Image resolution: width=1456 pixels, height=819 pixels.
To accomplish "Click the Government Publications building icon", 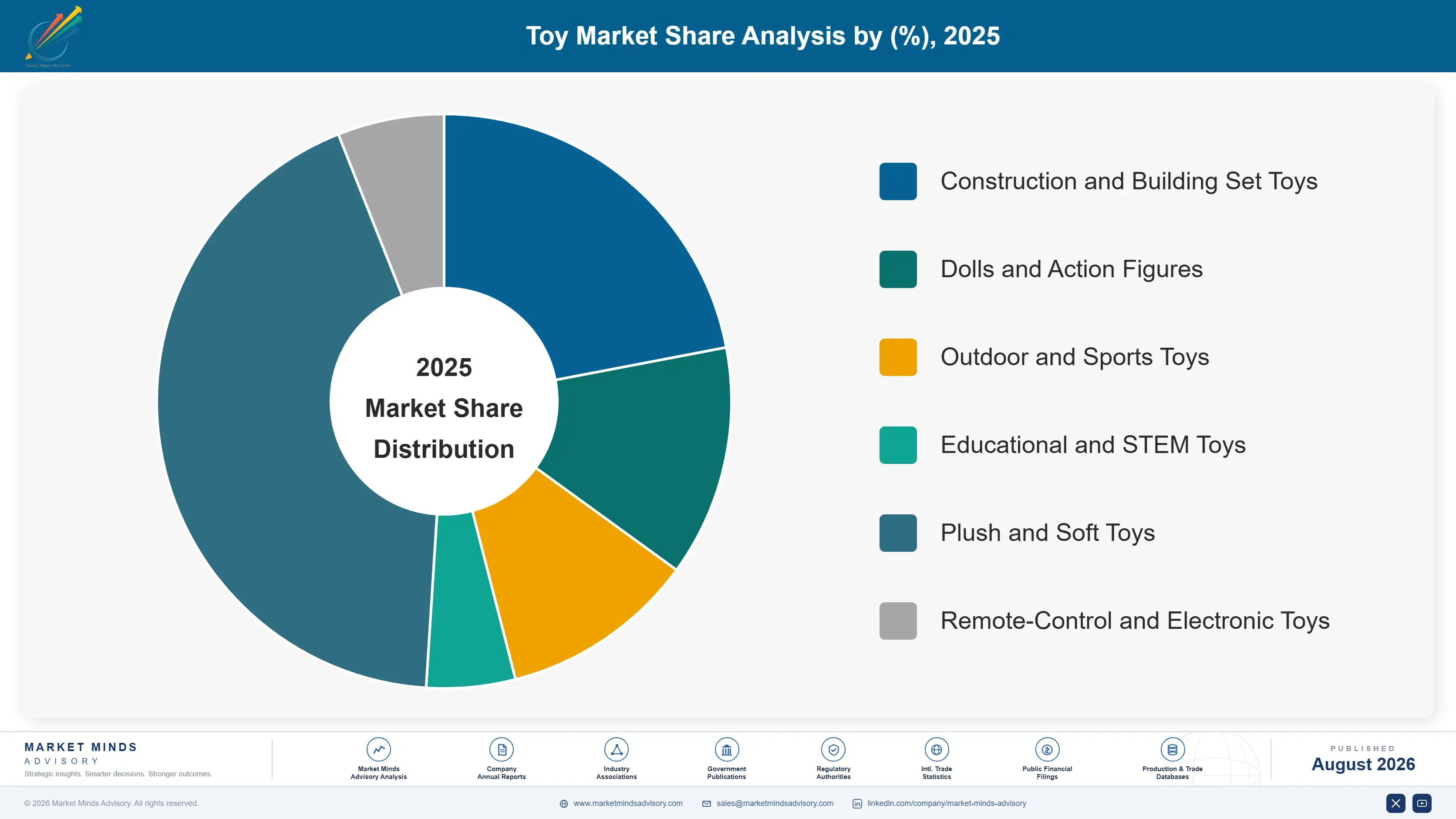I will point(726,749).
